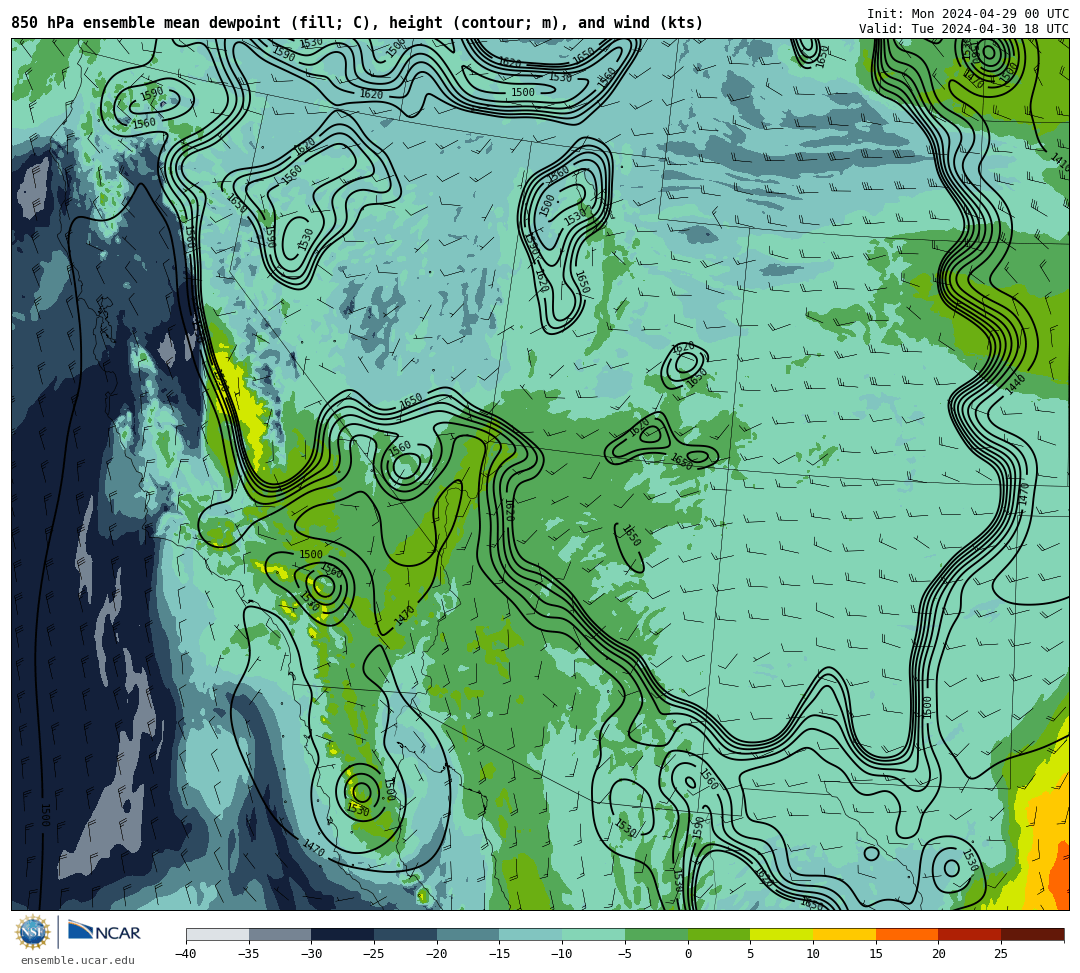Viewport: 1080px width, 973px height.
Task: Select the 850 hPa ensemble mean dewpoint title
Action: pos(357,23)
